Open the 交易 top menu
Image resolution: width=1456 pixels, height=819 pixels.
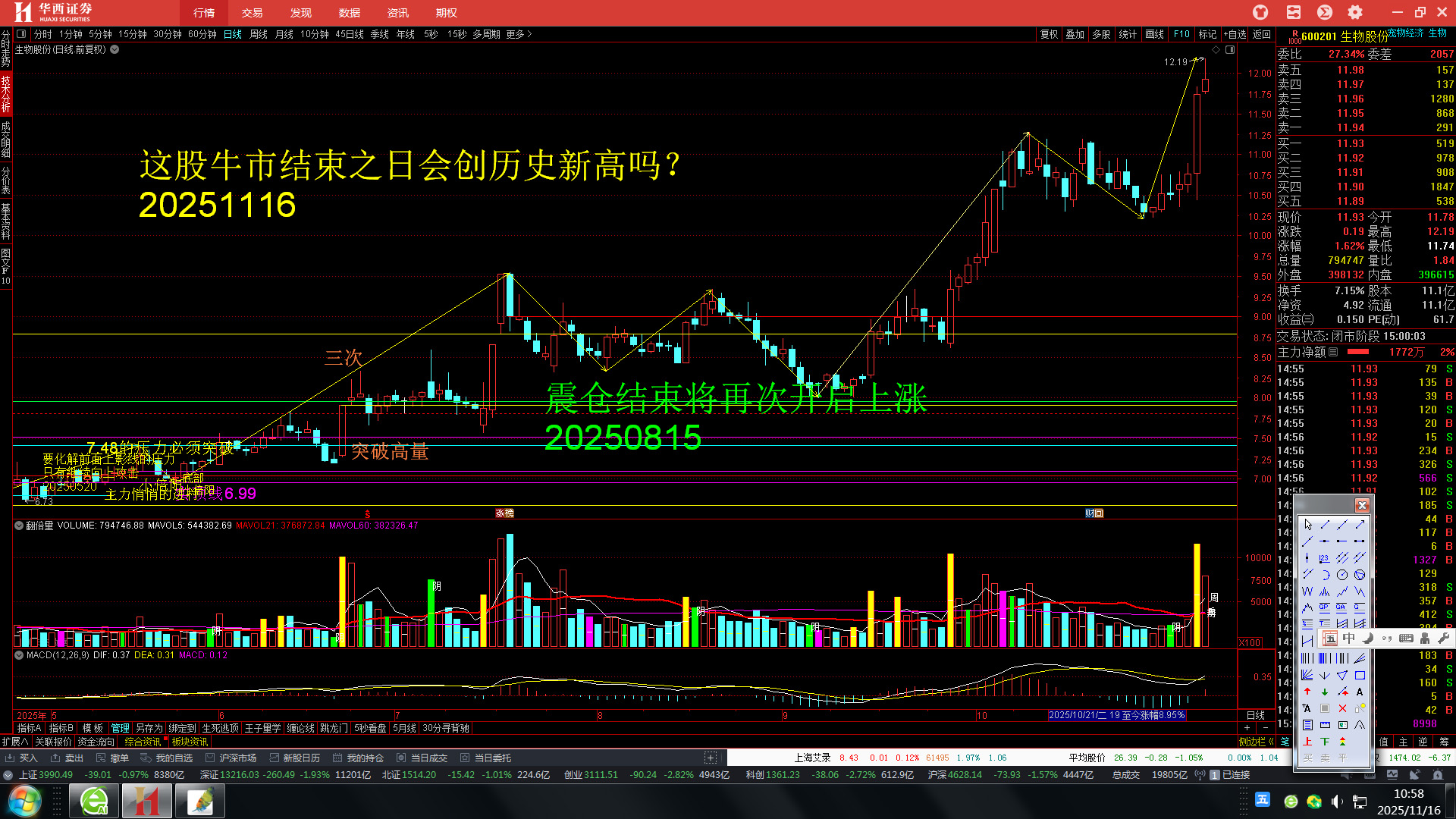click(x=252, y=13)
